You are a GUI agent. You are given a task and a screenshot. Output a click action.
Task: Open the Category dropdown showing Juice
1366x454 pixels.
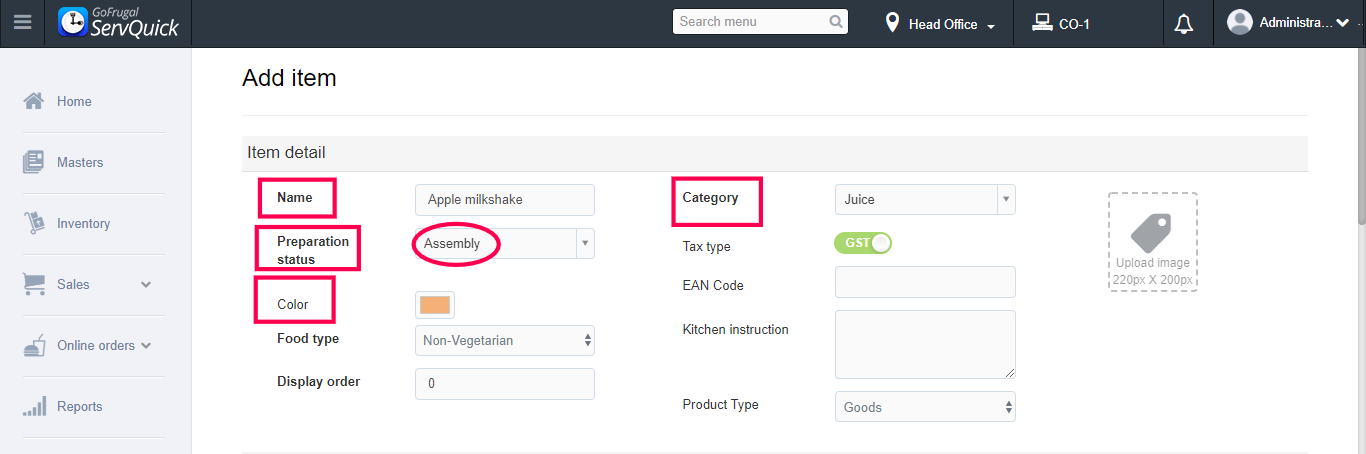tap(925, 200)
